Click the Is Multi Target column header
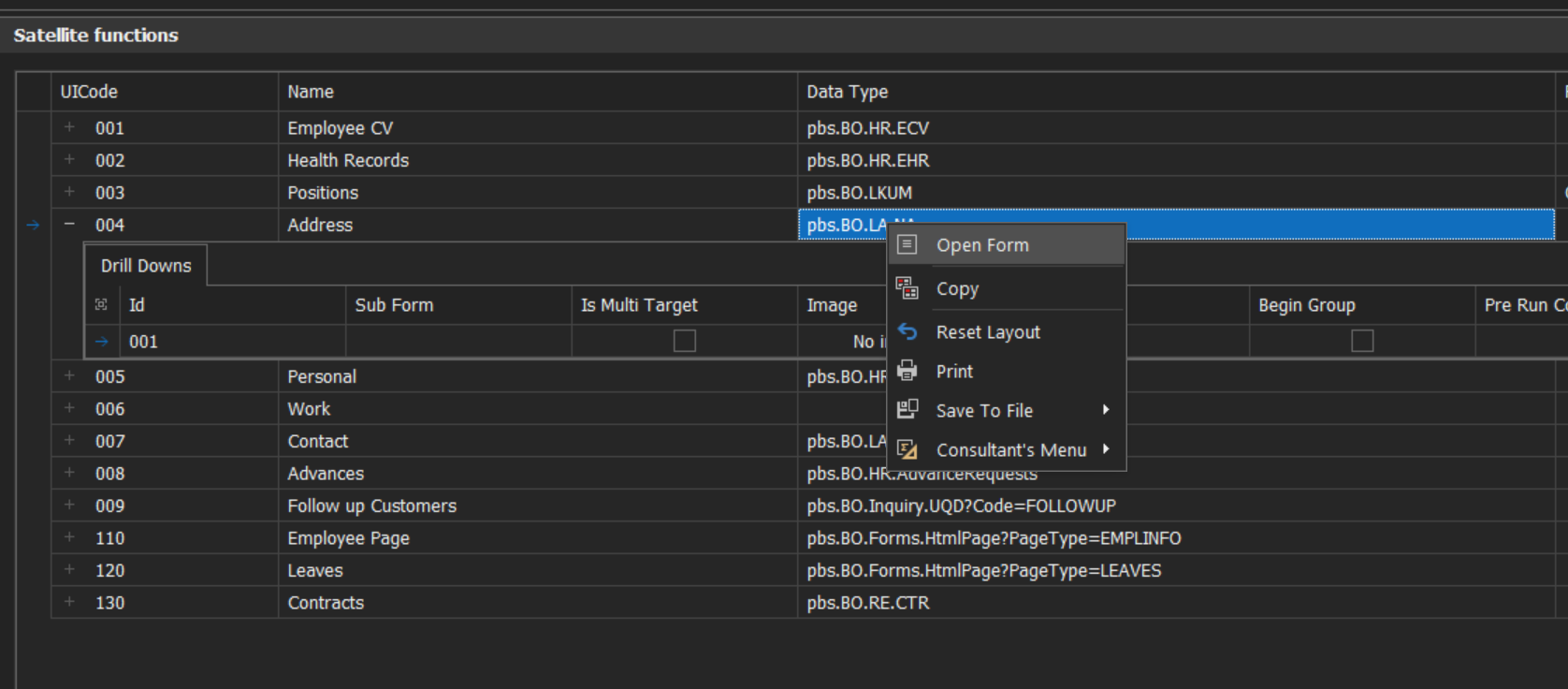The height and width of the screenshot is (689, 1568). click(684, 305)
